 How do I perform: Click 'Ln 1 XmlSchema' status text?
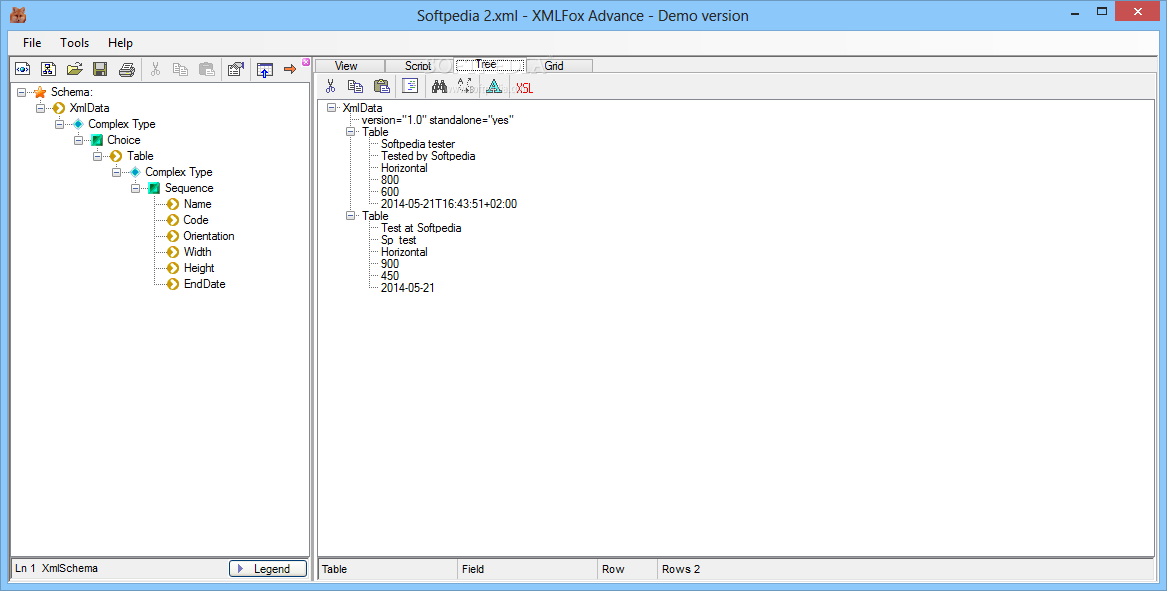click(x=57, y=569)
